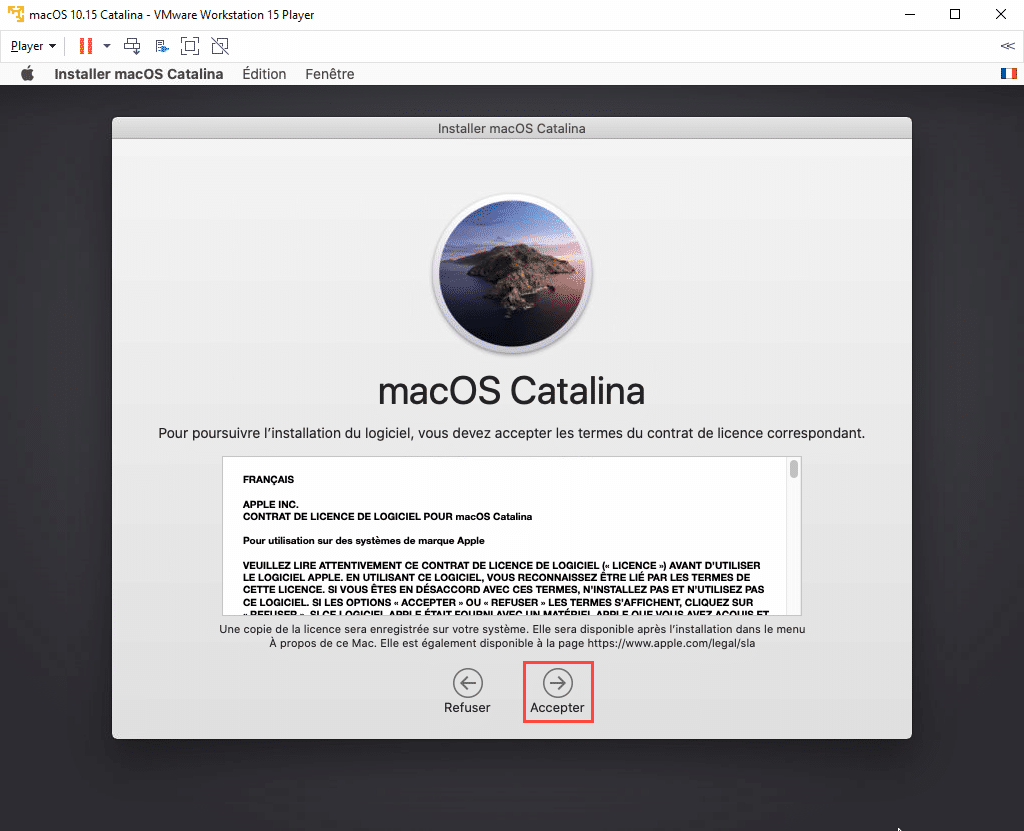Click the FRANÇAIS heading in license text
Screen dimensions: 1024x831
coord(268,480)
